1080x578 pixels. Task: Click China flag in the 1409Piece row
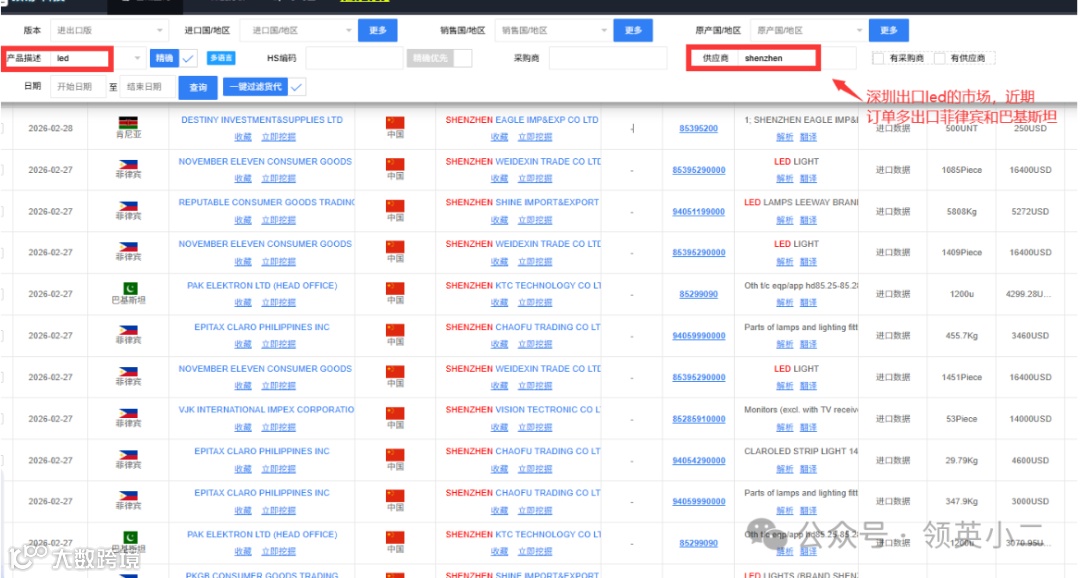pyautogui.click(x=395, y=247)
